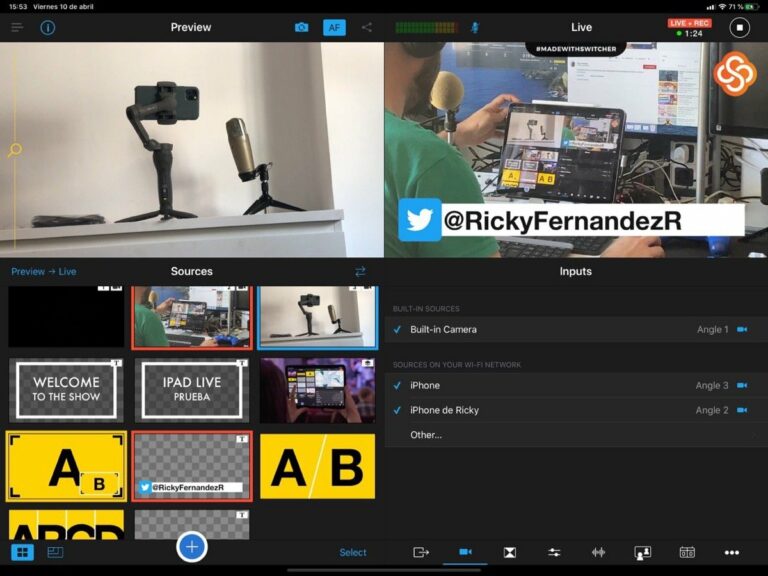The height and width of the screenshot is (576, 768).
Task: Tap camera icon beside Angle 2
Action: [x=742, y=410]
